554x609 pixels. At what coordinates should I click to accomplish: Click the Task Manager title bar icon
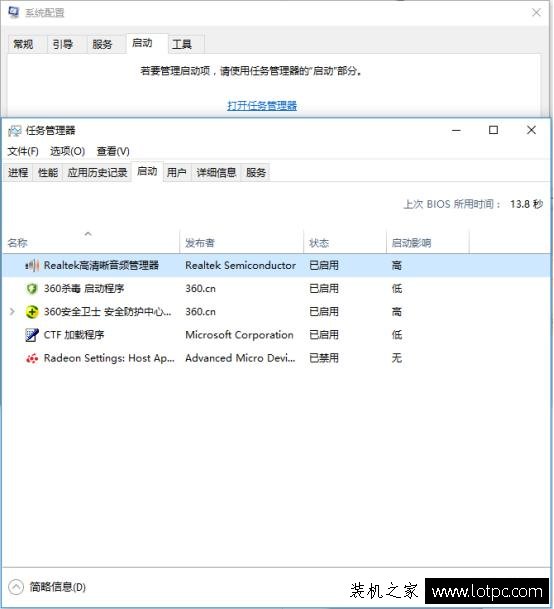pyautogui.click(x=15, y=131)
